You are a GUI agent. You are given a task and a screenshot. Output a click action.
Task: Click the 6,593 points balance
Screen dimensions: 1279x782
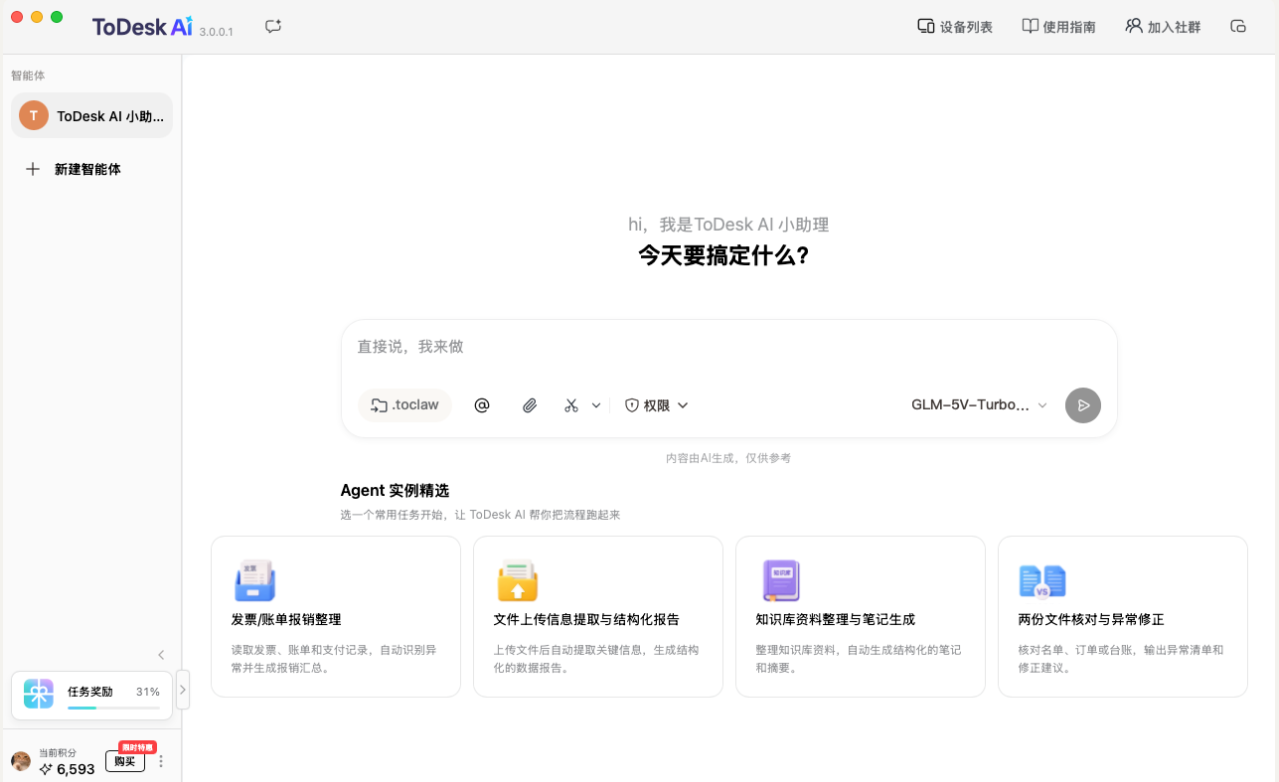pyautogui.click(x=67, y=769)
